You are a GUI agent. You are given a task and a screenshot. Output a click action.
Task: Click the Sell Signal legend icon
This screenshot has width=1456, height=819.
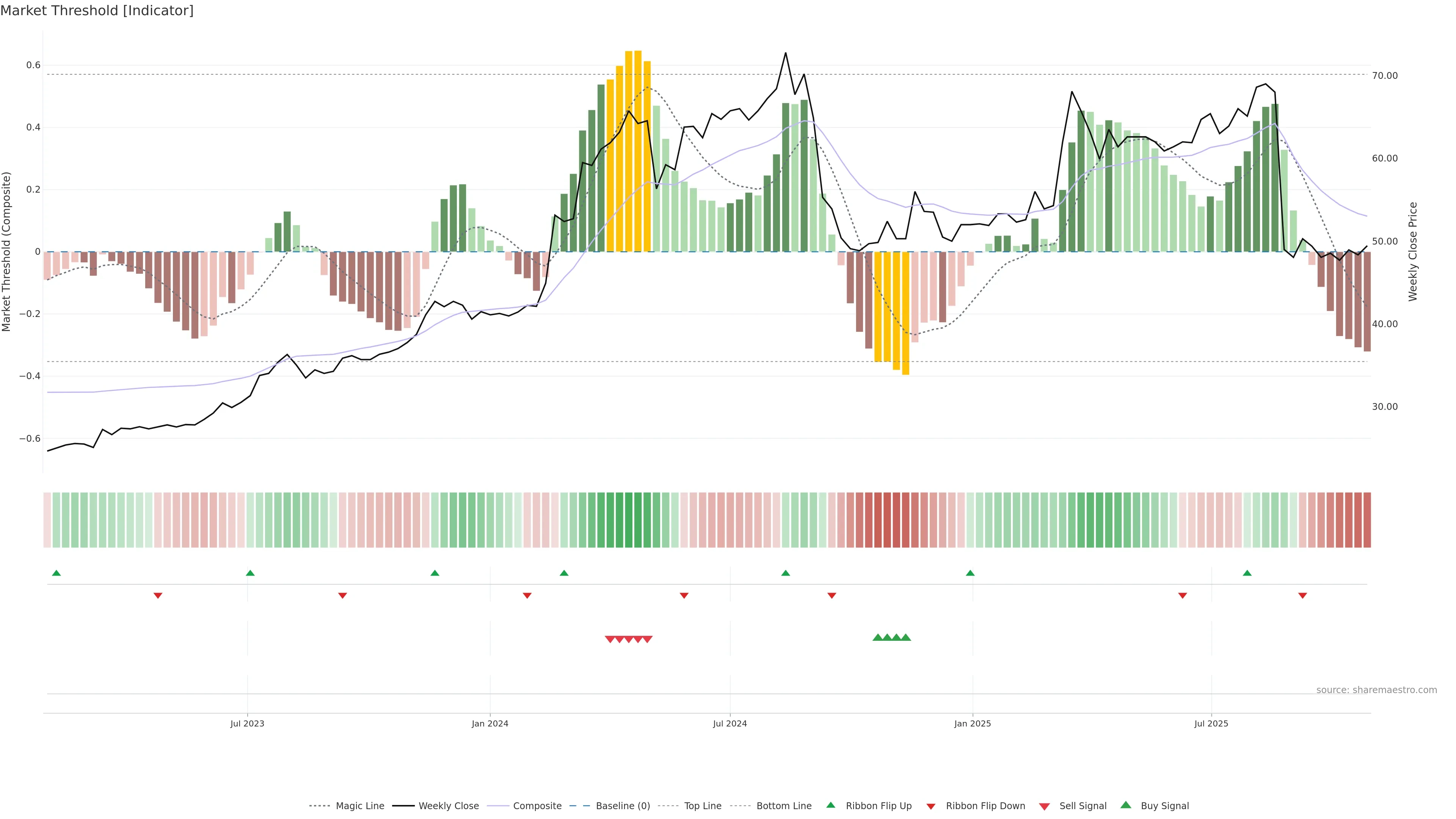click(x=1045, y=806)
